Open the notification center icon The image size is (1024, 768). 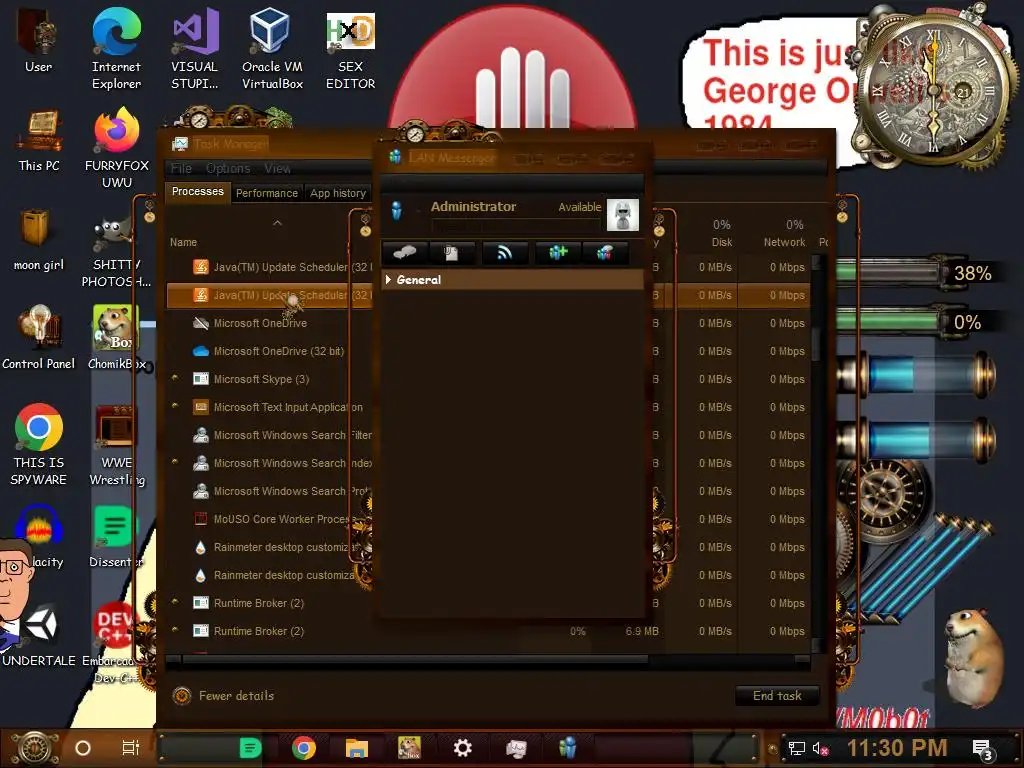pyautogui.click(x=982, y=749)
